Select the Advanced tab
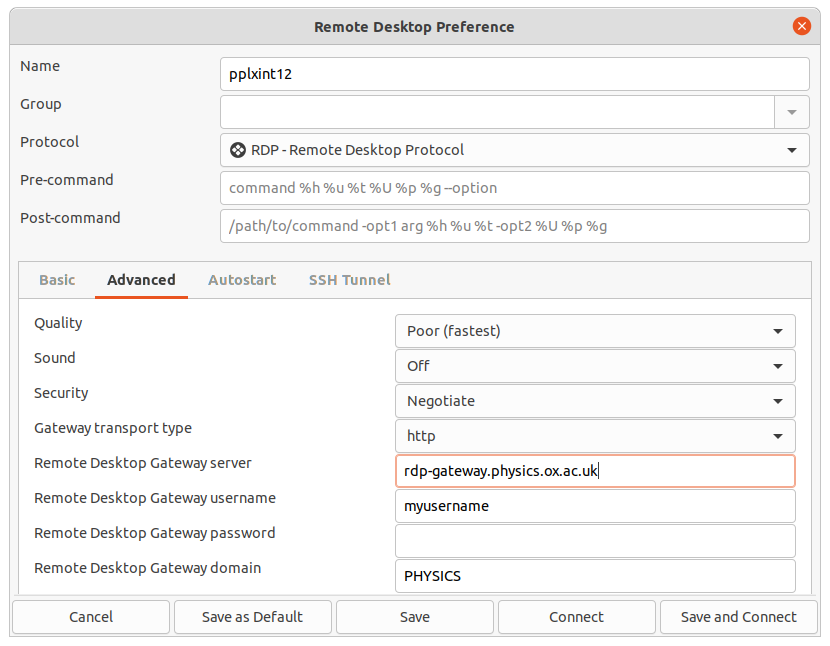The height and width of the screenshot is (646, 830). click(141, 280)
